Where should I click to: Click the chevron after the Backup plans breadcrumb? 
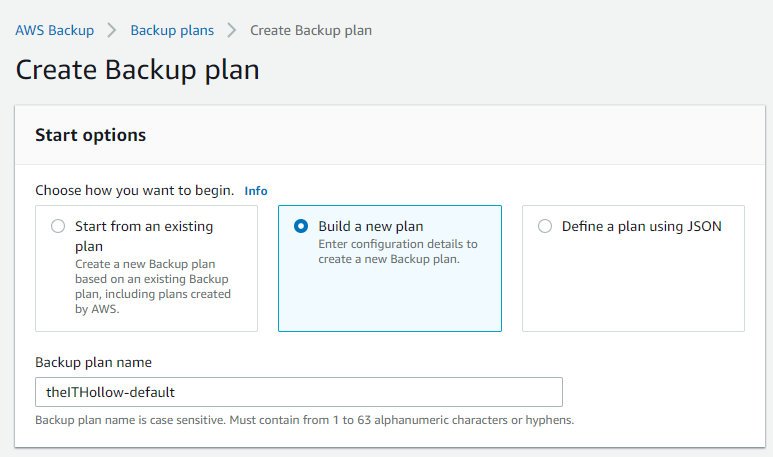tap(232, 30)
